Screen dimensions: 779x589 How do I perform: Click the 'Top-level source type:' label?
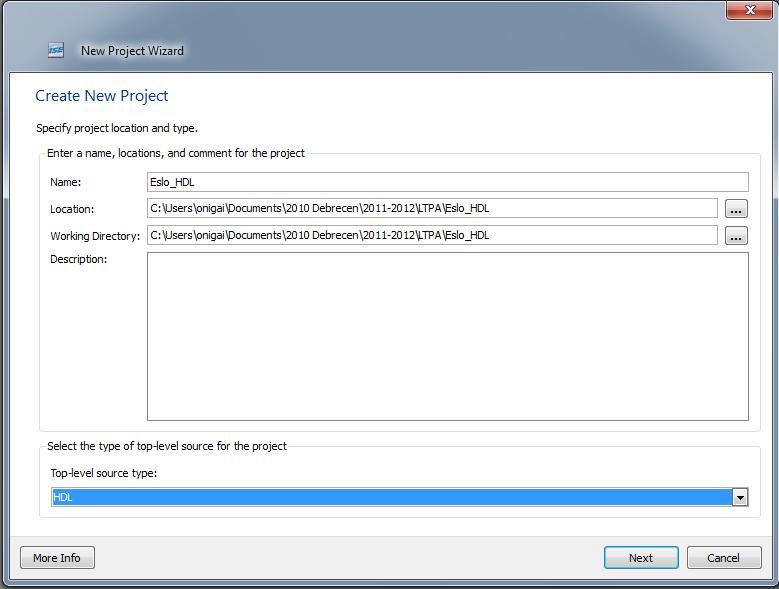pyautogui.click(x=103, y=473)
